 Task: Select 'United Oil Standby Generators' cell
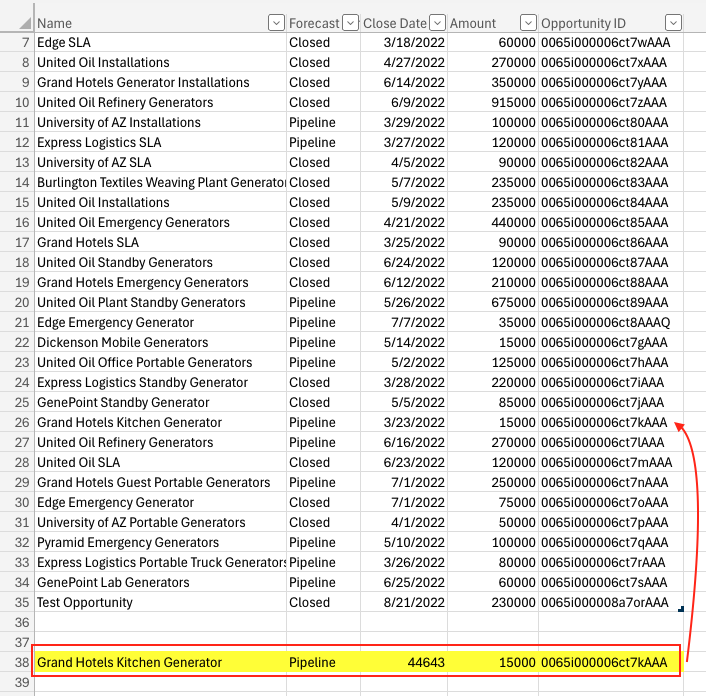[160, 262]
